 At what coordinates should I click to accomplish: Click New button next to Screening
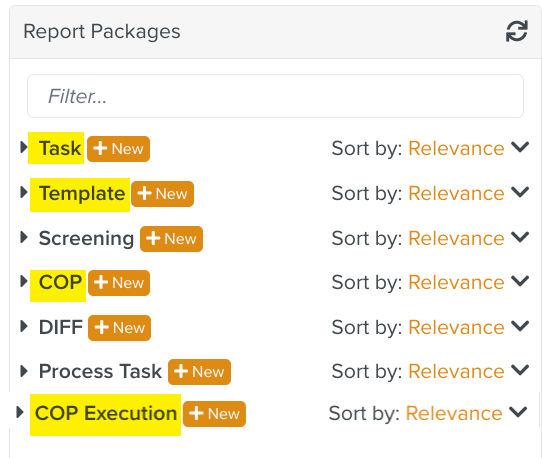click(171, 239)
